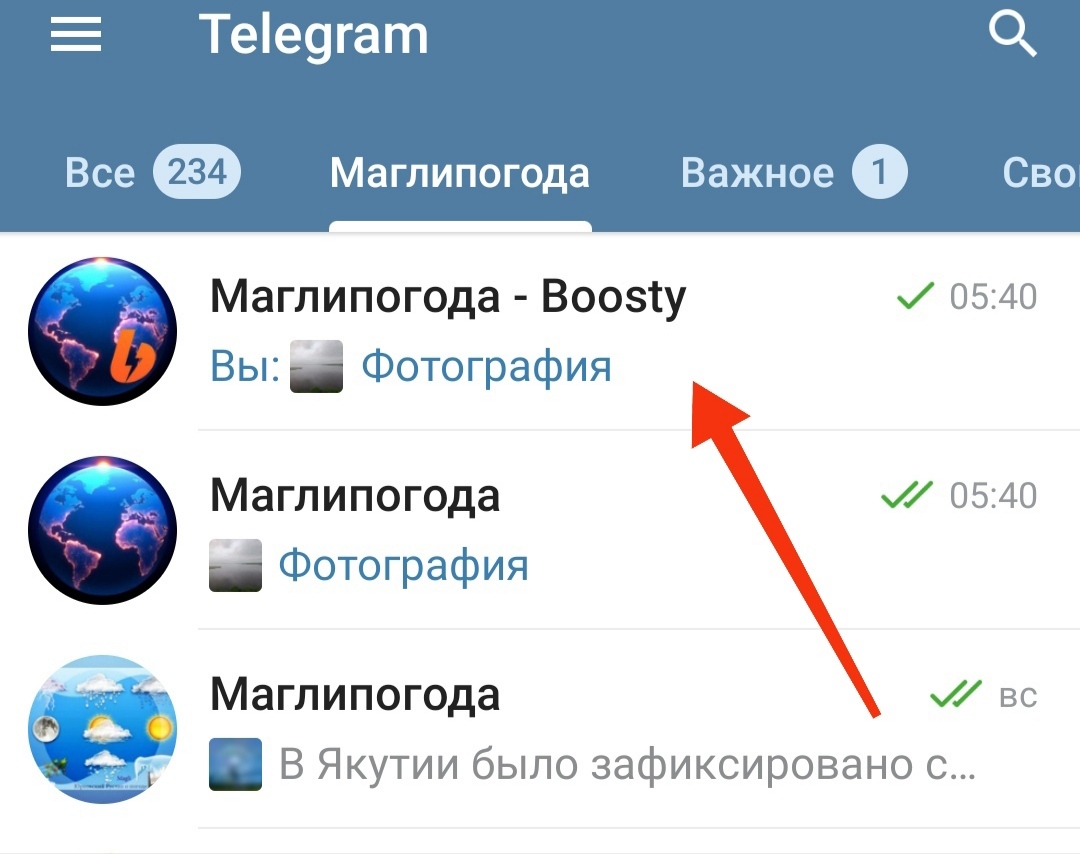Click double checkmark beside second Маглипогода

click(907, 495)
